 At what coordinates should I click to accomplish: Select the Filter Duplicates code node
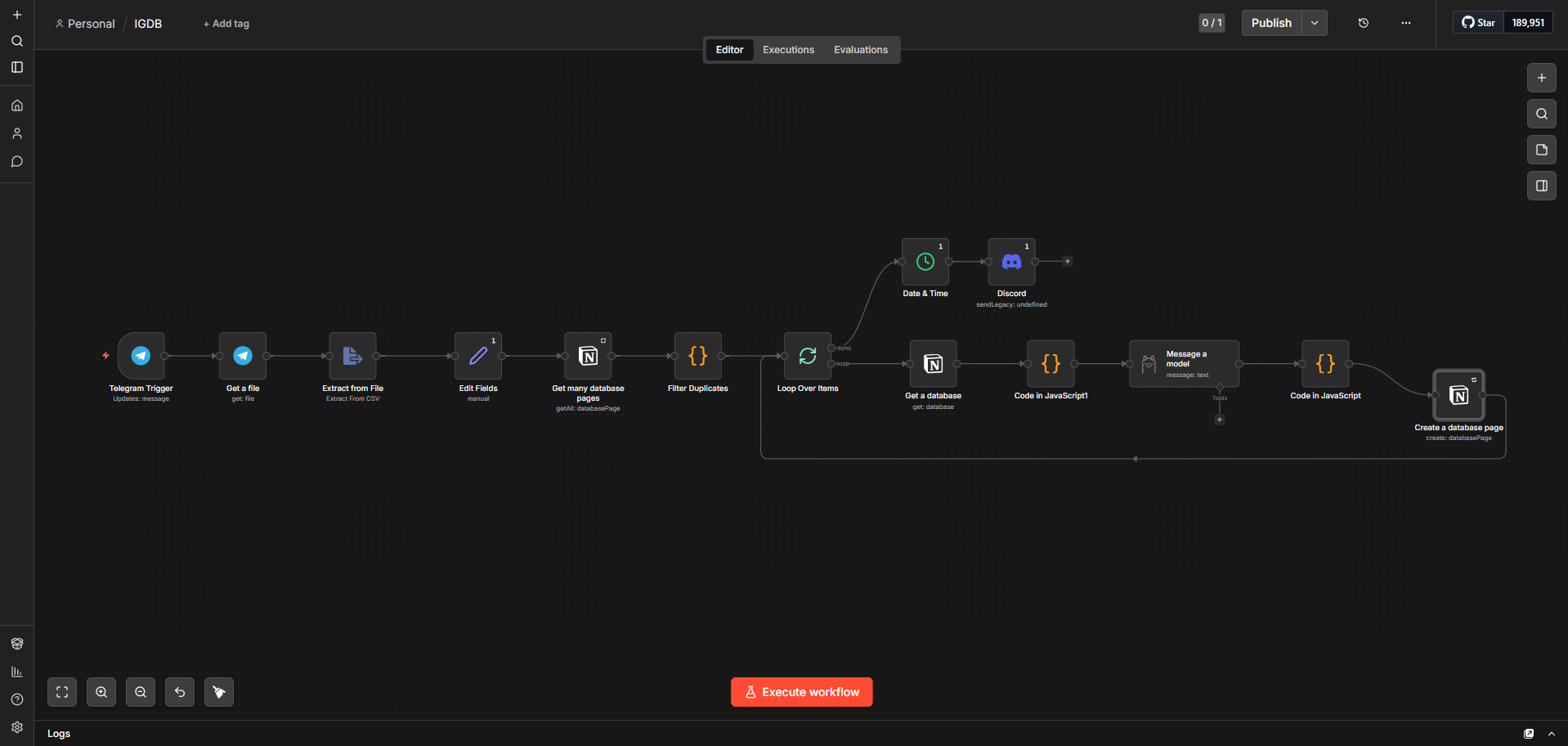pyautogui.click(x=697, y=356)
